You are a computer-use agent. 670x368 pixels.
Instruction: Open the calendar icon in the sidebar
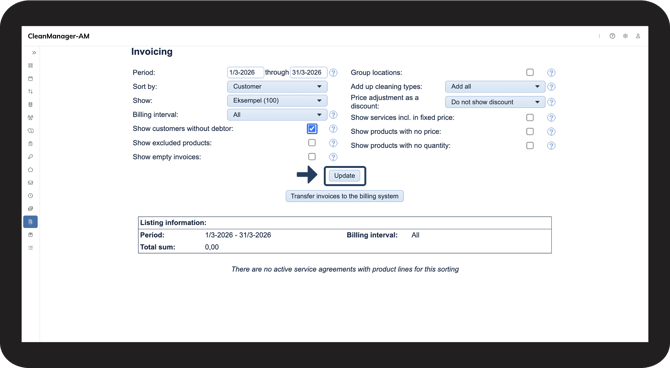[30, 79]
